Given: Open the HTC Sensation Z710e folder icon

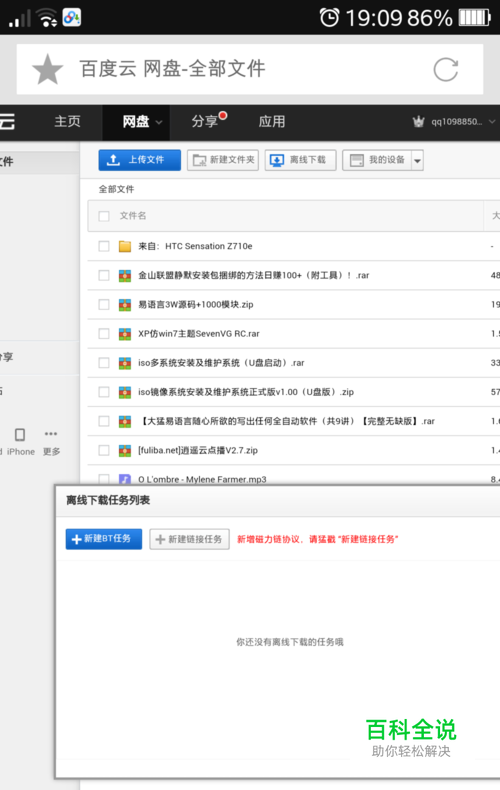Looking at the screenshot, I should [x=125, y=246].
